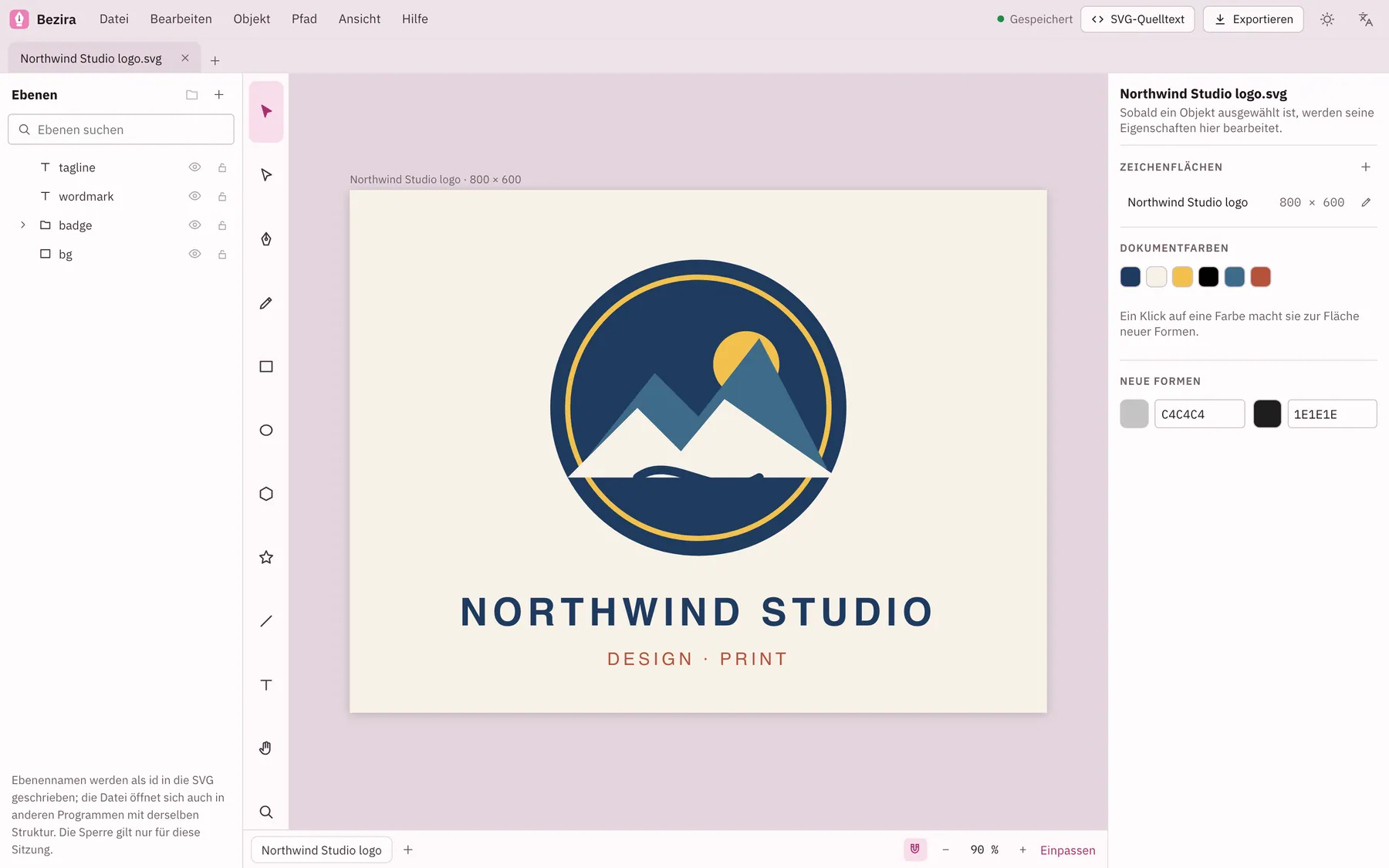This screenshot has height=868, width=1389.
Task: Click the Exportieren button
Action: [1253, 19]
